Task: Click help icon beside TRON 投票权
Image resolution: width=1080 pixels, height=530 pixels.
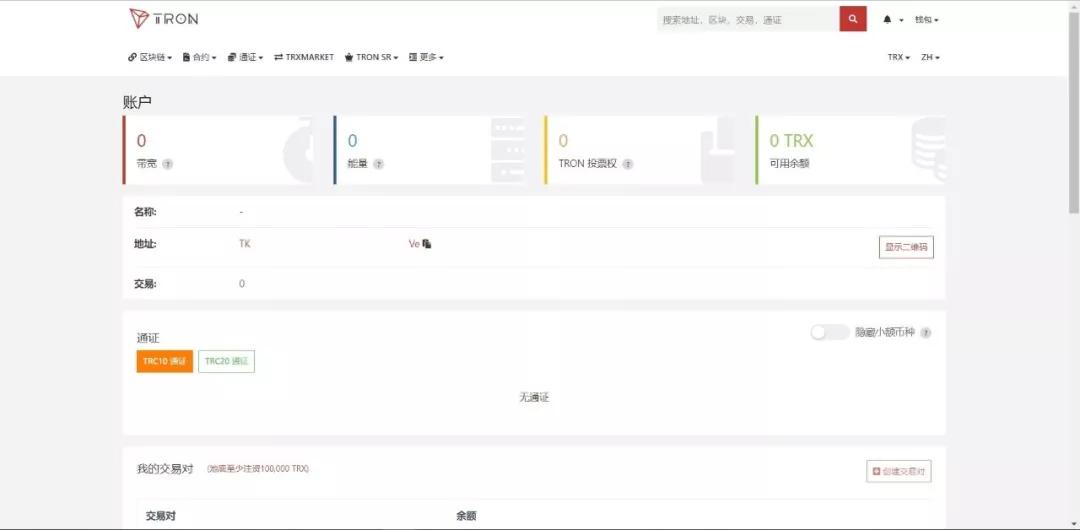Action: click(x=627, y=165)
